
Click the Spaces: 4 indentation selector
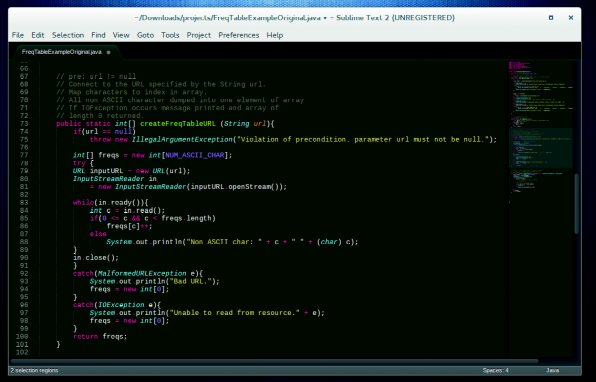(x=496, y=370)
